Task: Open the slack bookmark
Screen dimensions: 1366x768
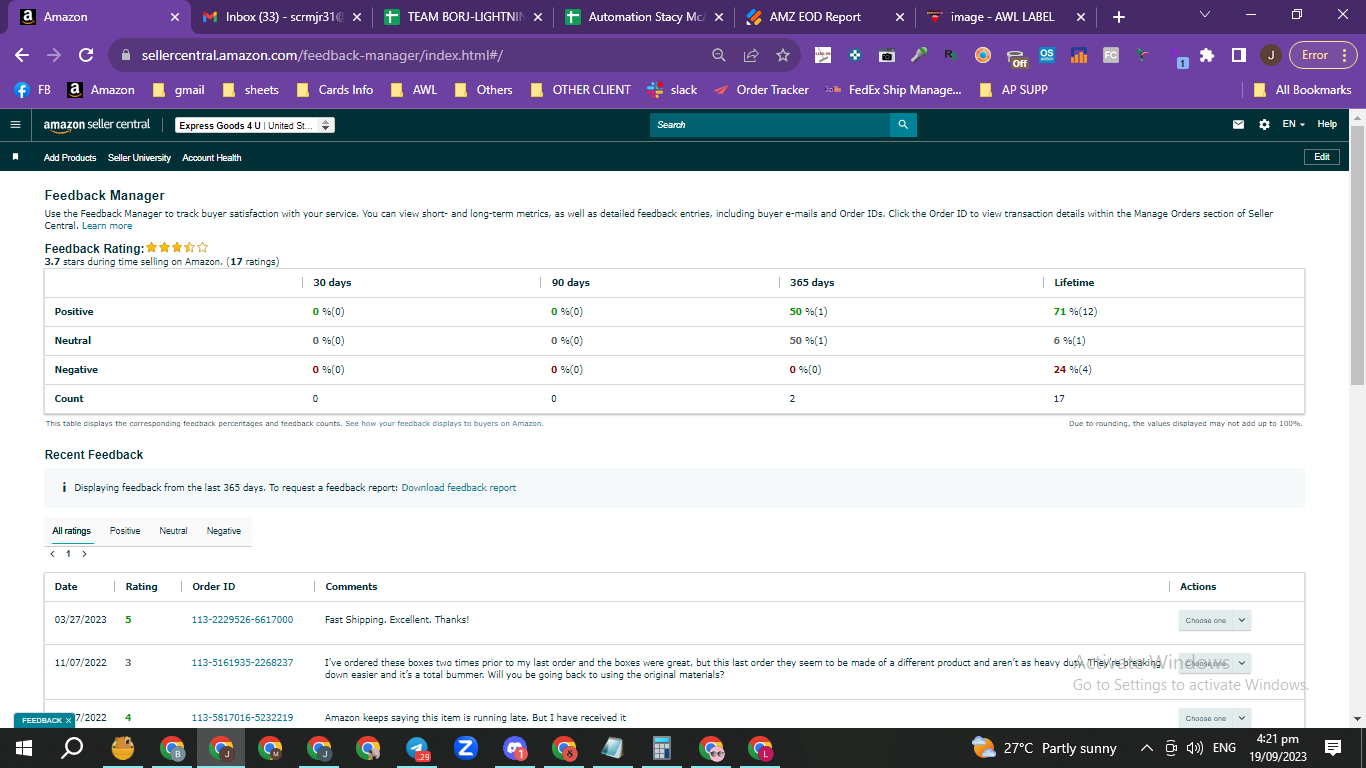Action: pyautogui.click(x=672, y=90)
